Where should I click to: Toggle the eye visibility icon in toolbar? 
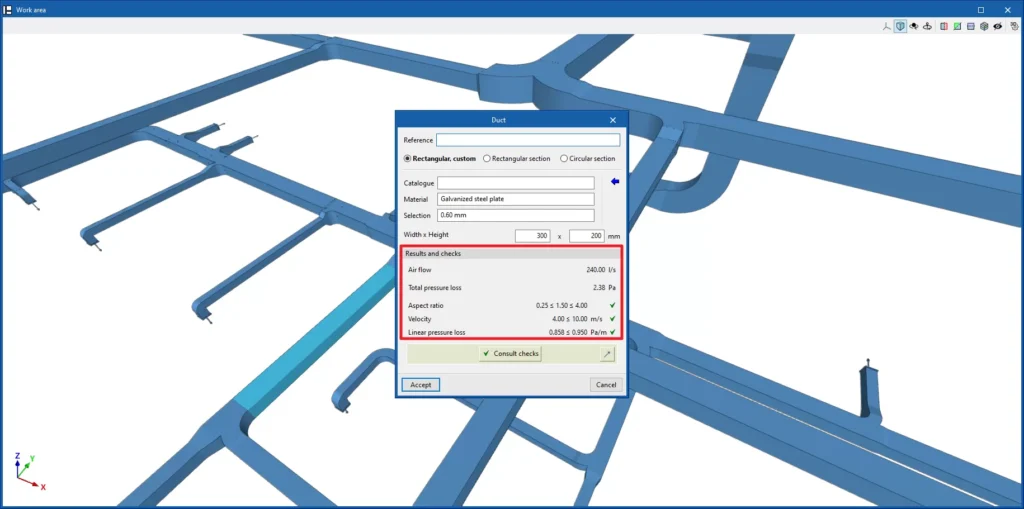(997, 27)
